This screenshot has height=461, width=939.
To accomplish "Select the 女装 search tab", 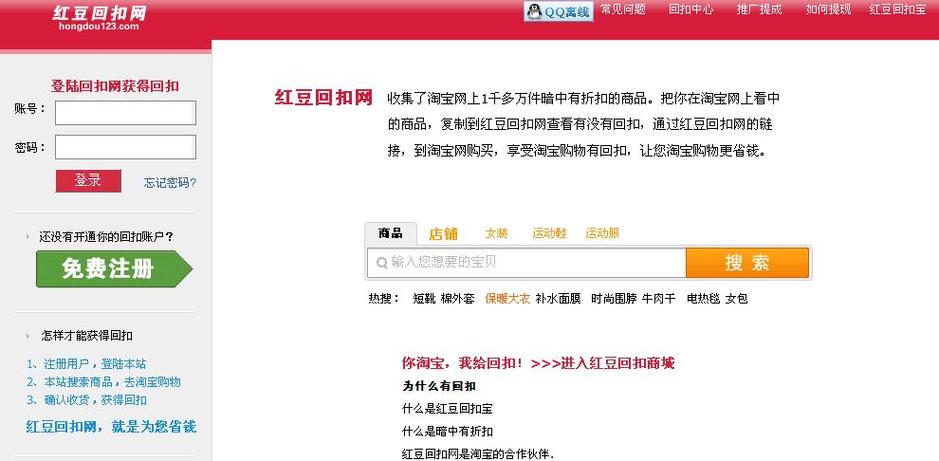I will click(496, 233).
